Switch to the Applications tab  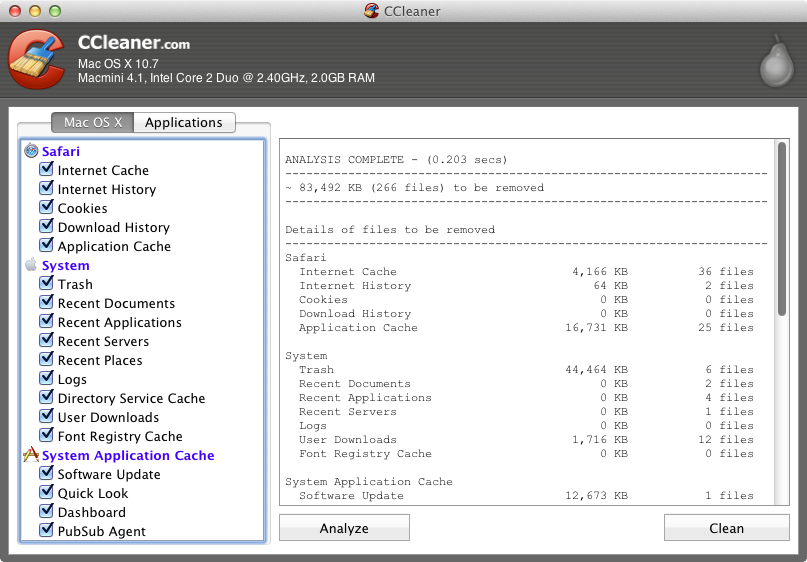tap(184, 123)
